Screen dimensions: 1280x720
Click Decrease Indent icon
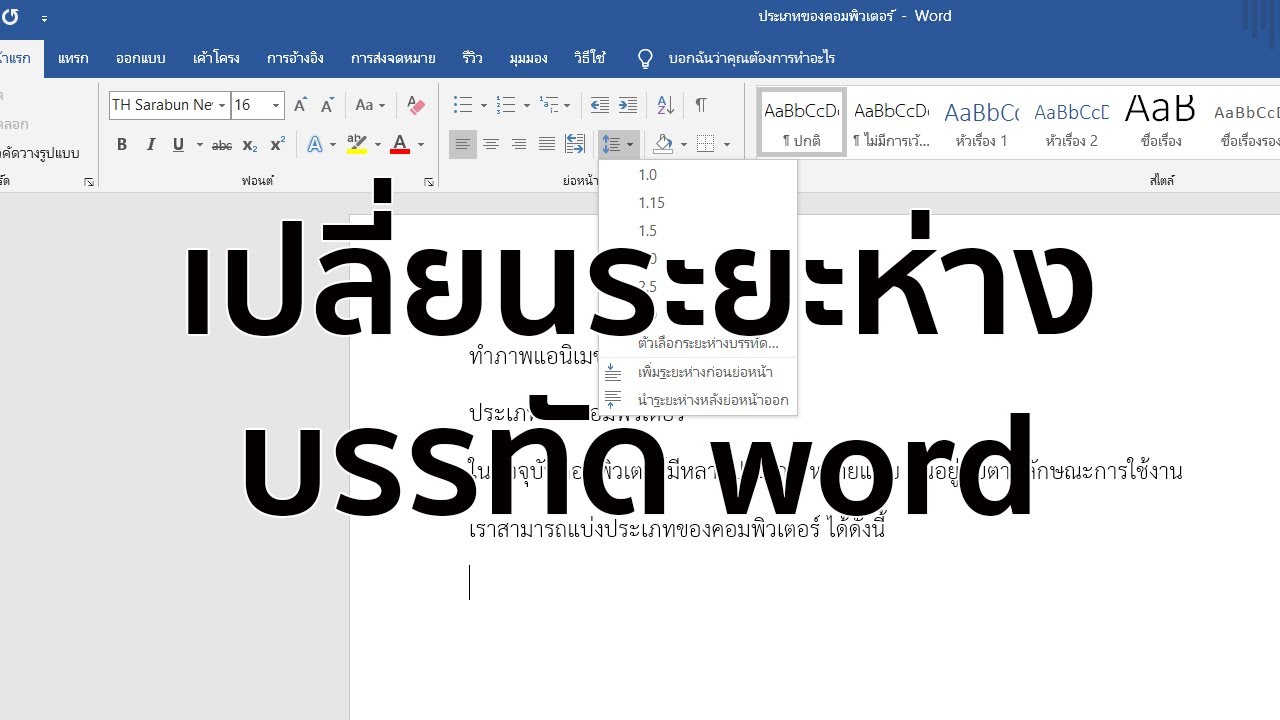click(600, 105)
